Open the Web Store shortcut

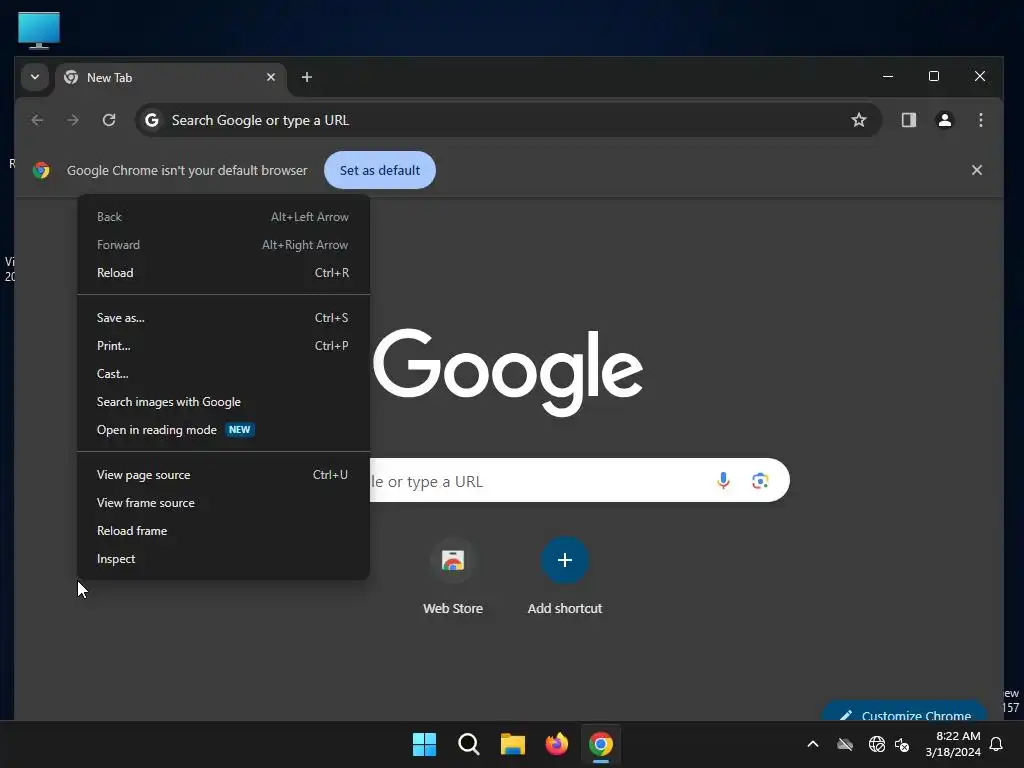coord(453,576)
